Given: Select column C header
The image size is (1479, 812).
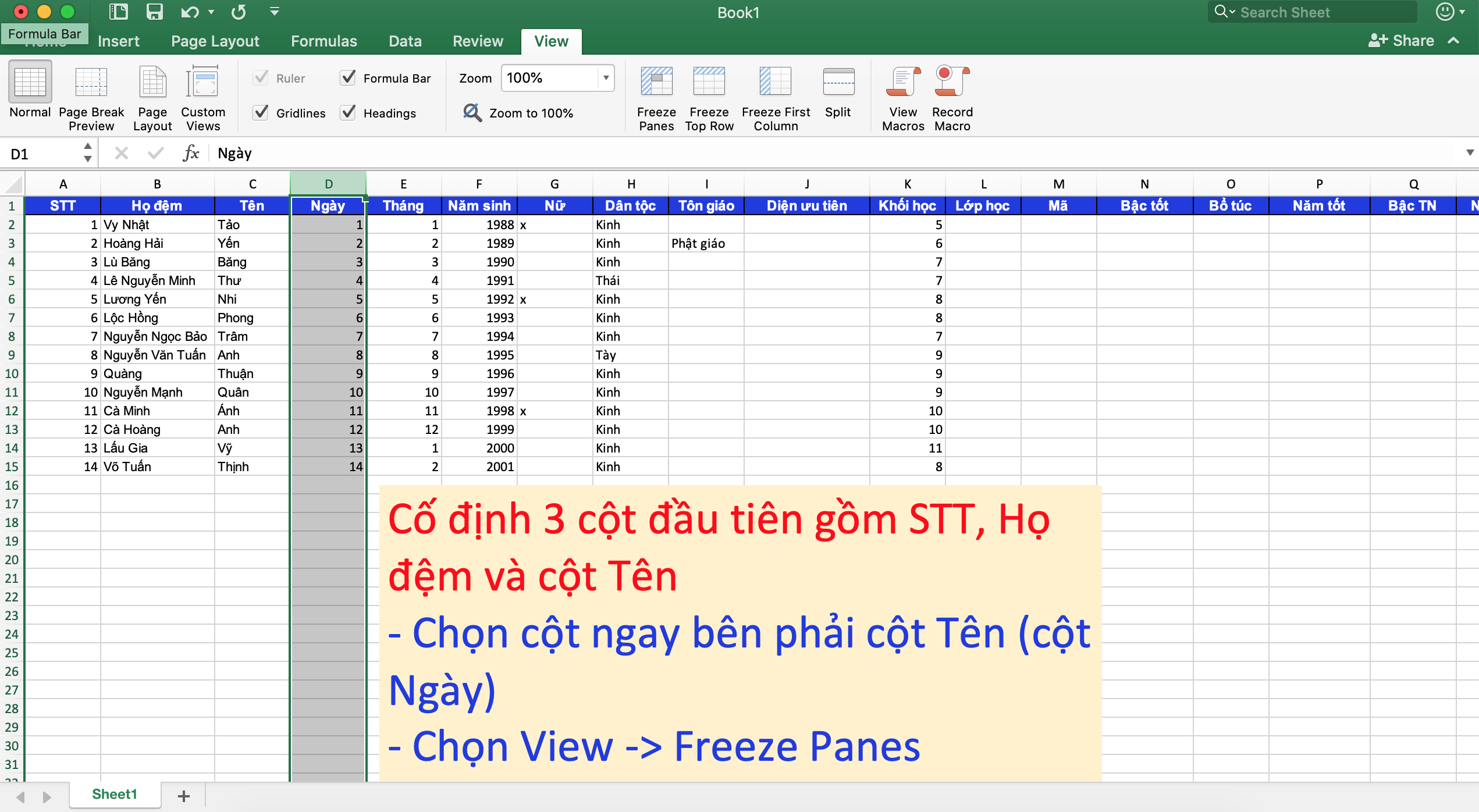Looking at the screenshot, I should click(x=252, y=184).
